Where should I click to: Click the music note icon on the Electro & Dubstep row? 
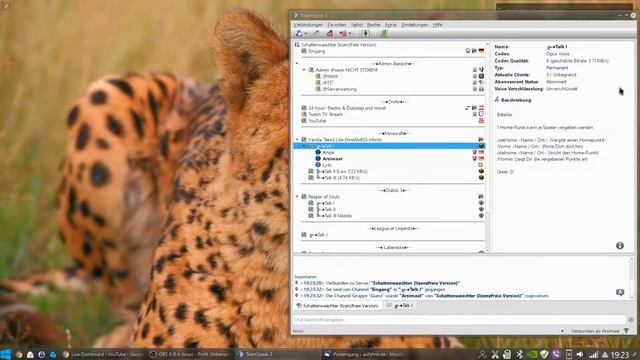tap(468, 108)
